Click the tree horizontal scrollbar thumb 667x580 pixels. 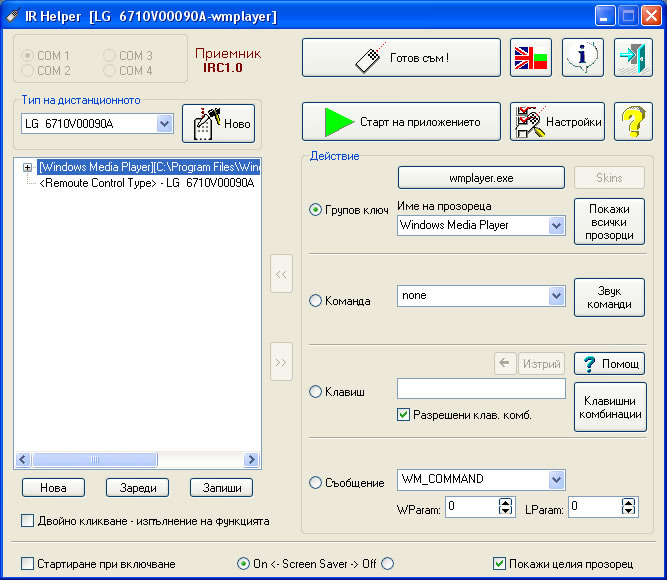click(95, 460)
